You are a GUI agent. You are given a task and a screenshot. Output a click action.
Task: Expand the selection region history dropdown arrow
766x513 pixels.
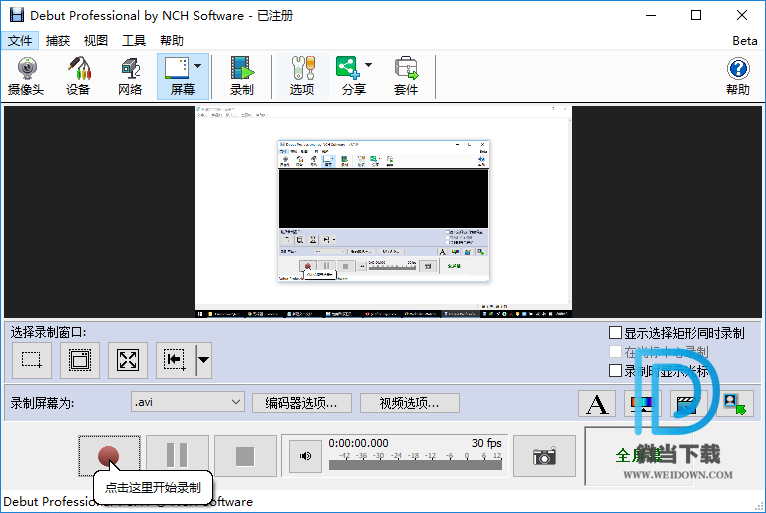(204, 360)
